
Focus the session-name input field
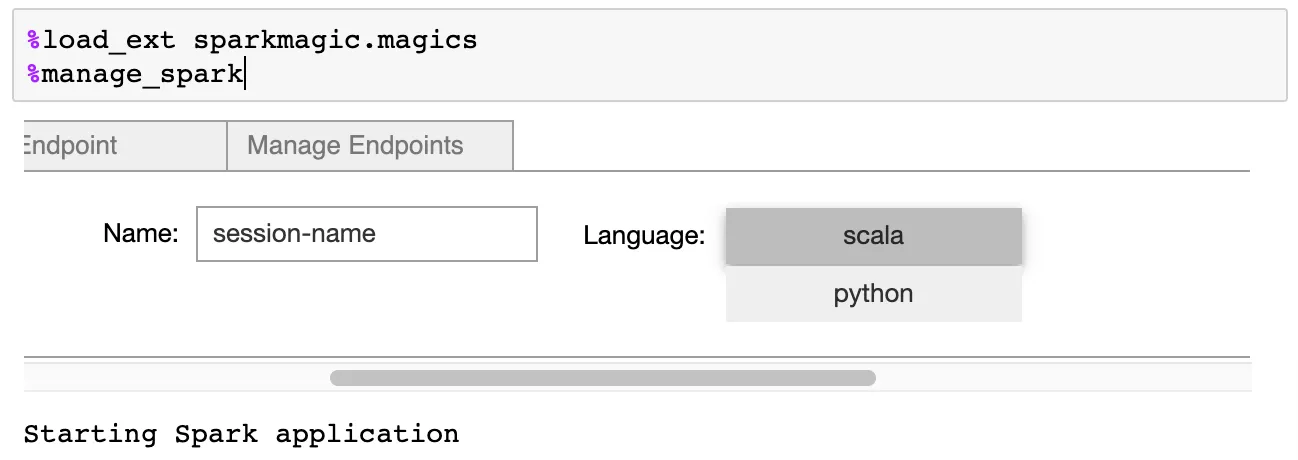[366, 234]
